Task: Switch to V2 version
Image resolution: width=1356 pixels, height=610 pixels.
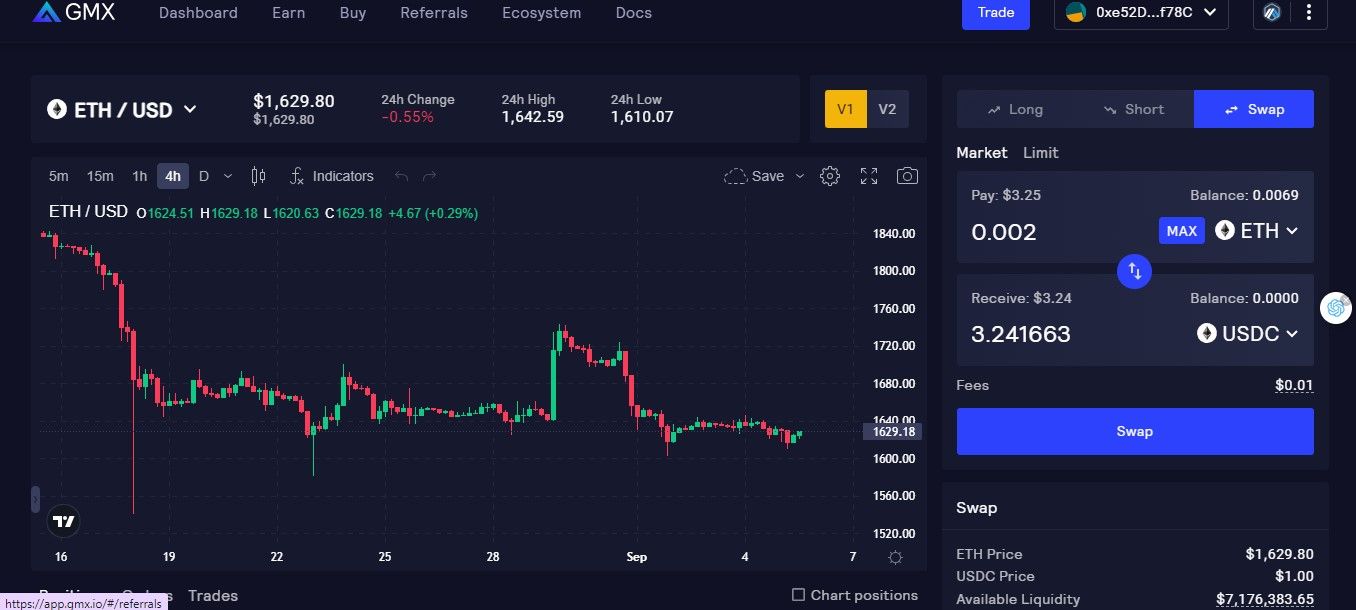Action: click(x=887, y=109)
